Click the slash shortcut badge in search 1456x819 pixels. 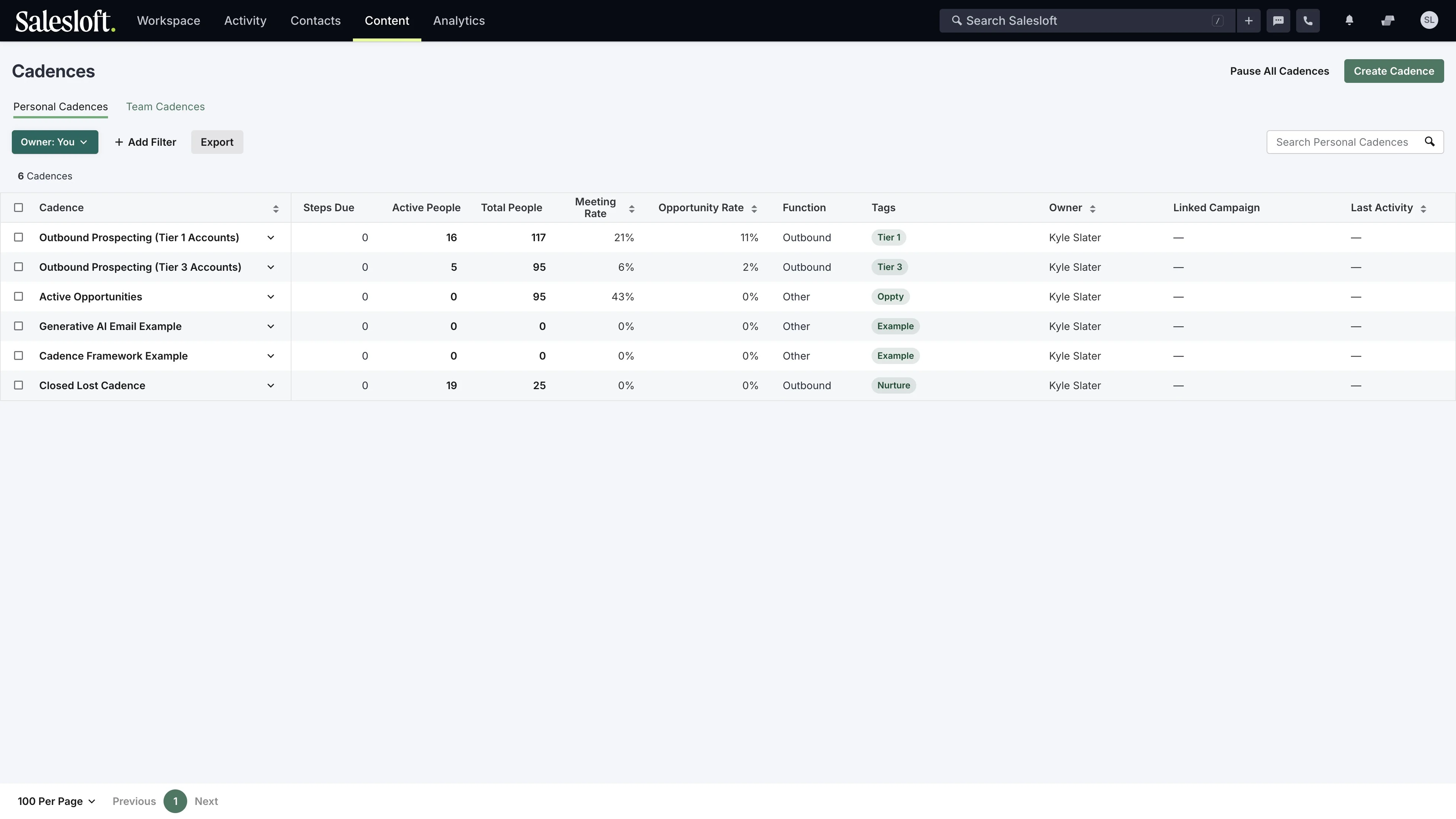1217,21
